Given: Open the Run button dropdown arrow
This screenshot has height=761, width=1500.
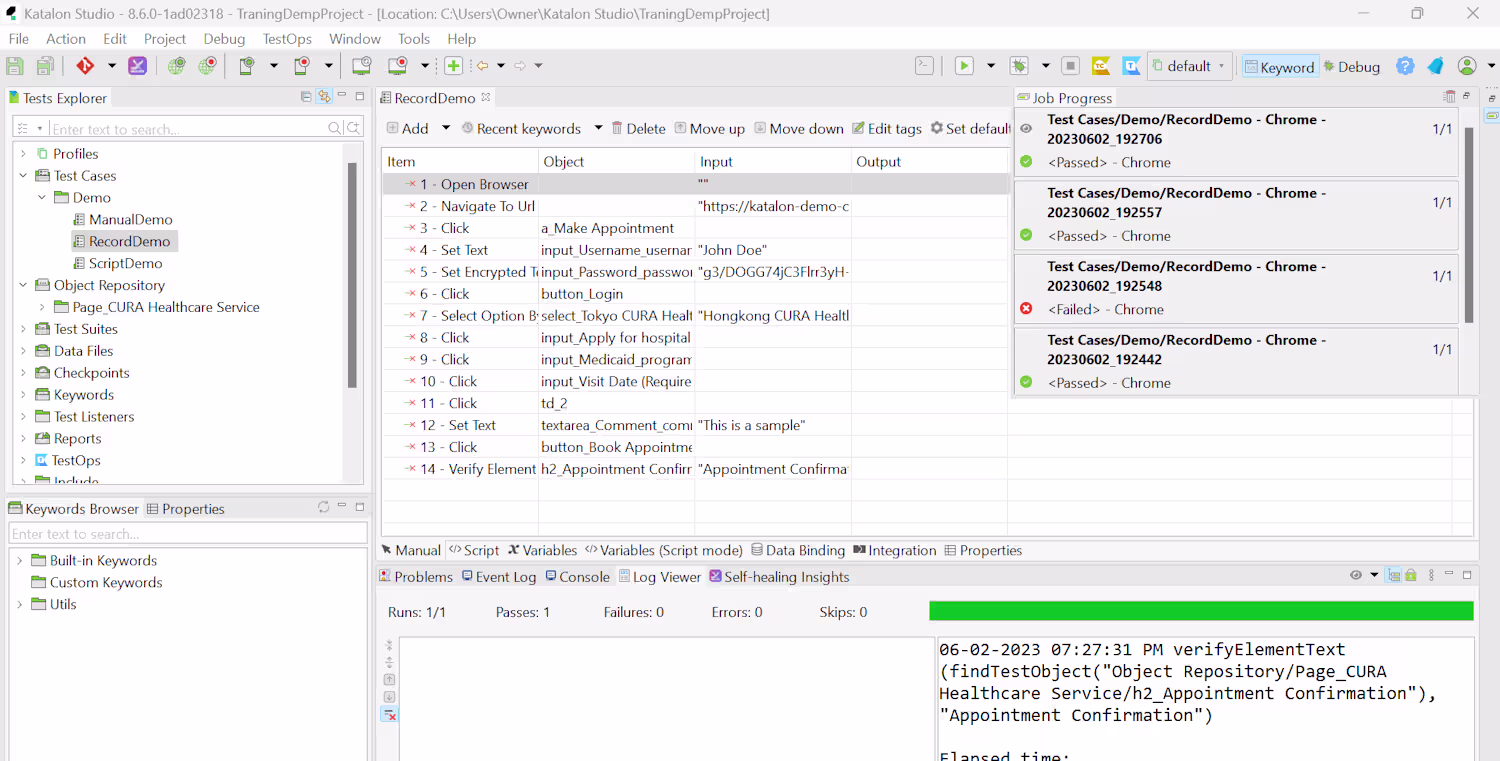Looking at the screenshot, I should 991,66.
